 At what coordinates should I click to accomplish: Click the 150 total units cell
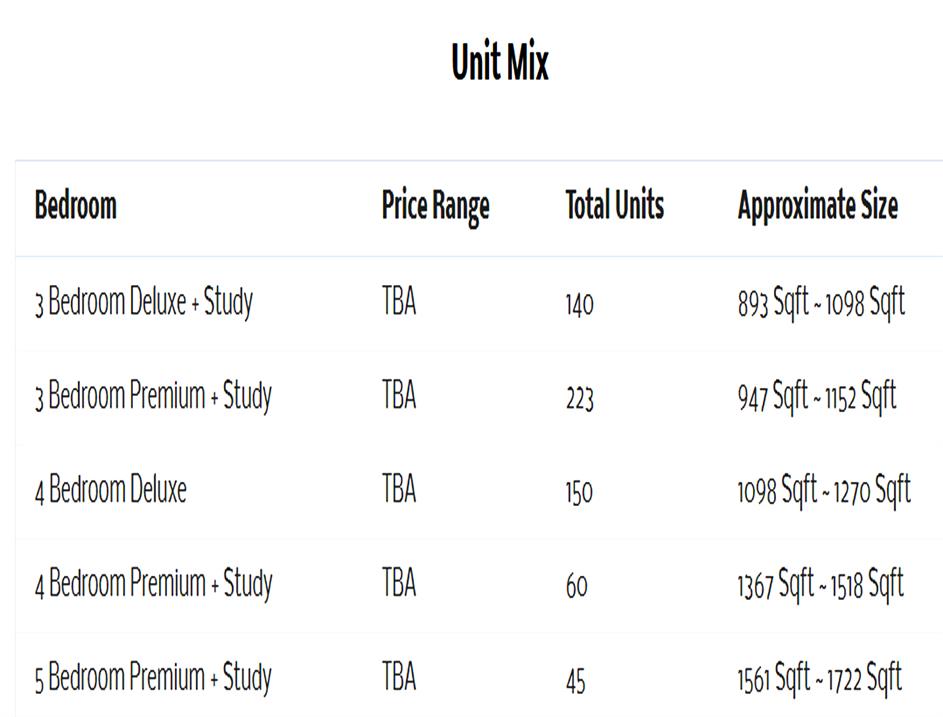point(579,492)
